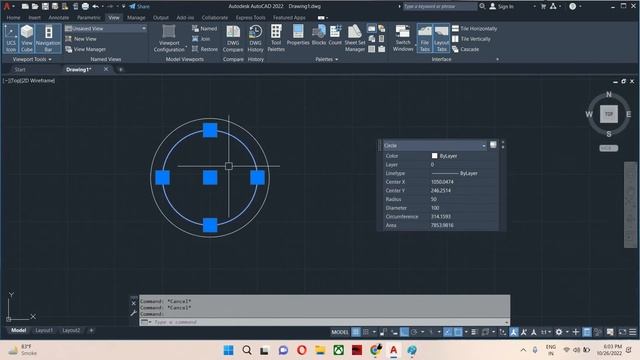Open workspace gear dropdown arrow
The width and height of the screenshot is (640, 360).
click(567, 332)
